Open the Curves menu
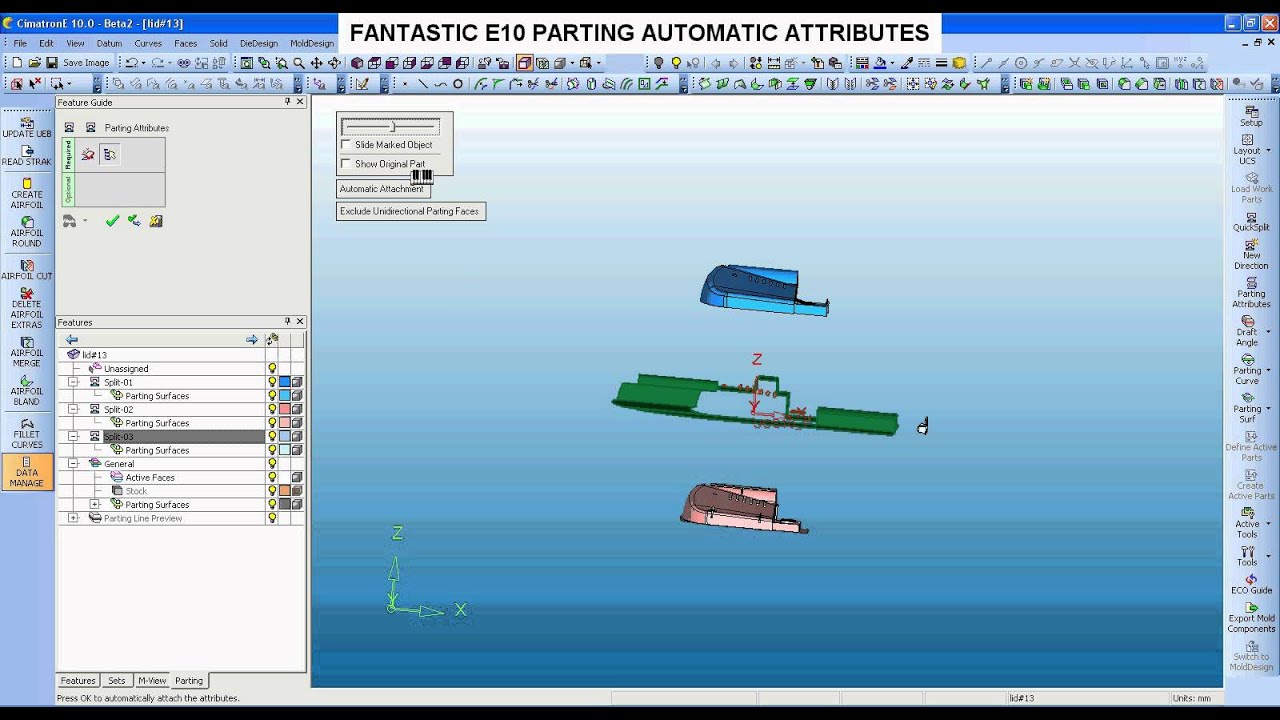The width and height of the screenshot is (1280, 720). (148, 44)
